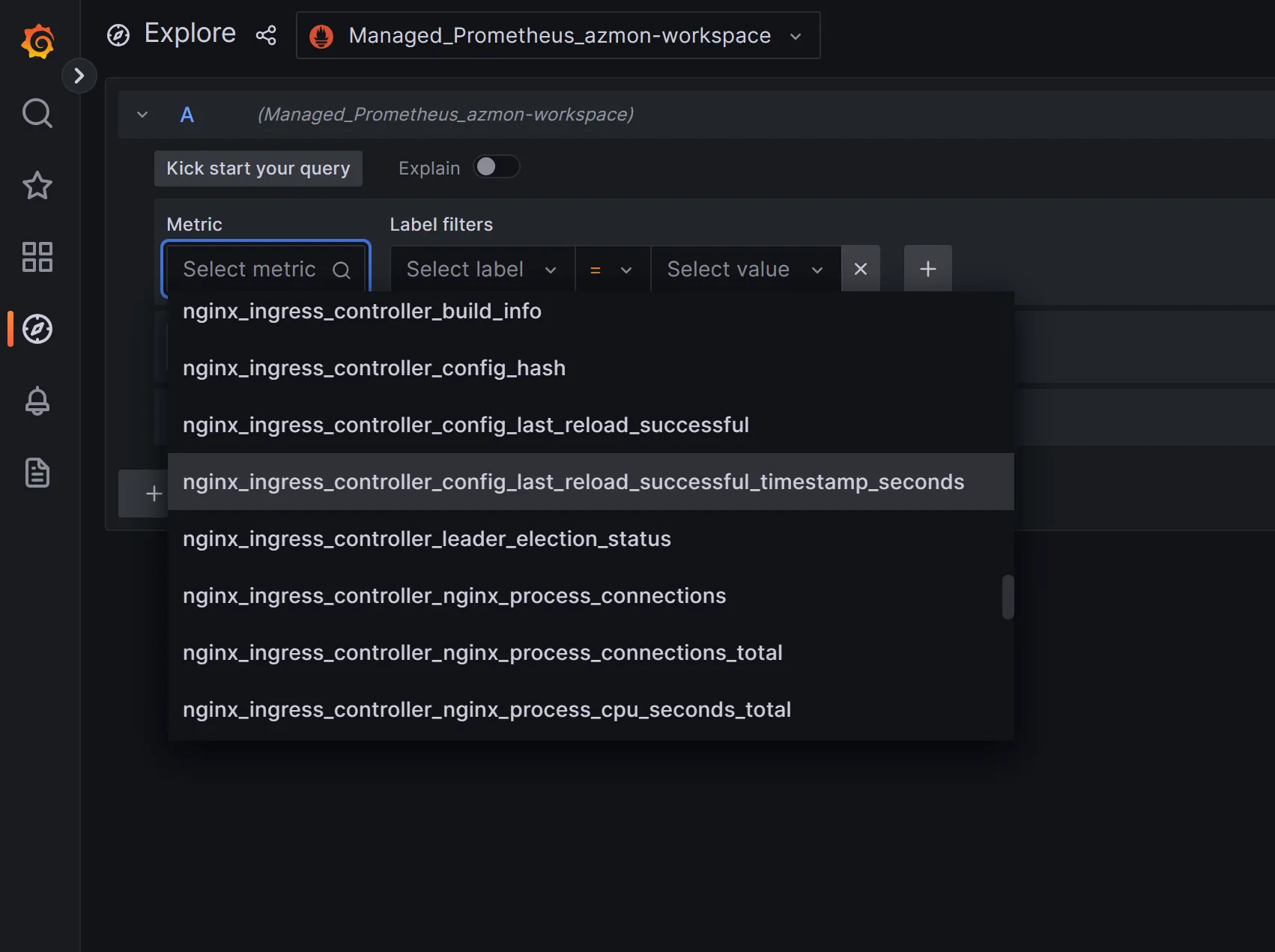Open Dashboards grid icon in sidebar
The image size is (1275, 952).
[x=37, y=257]
